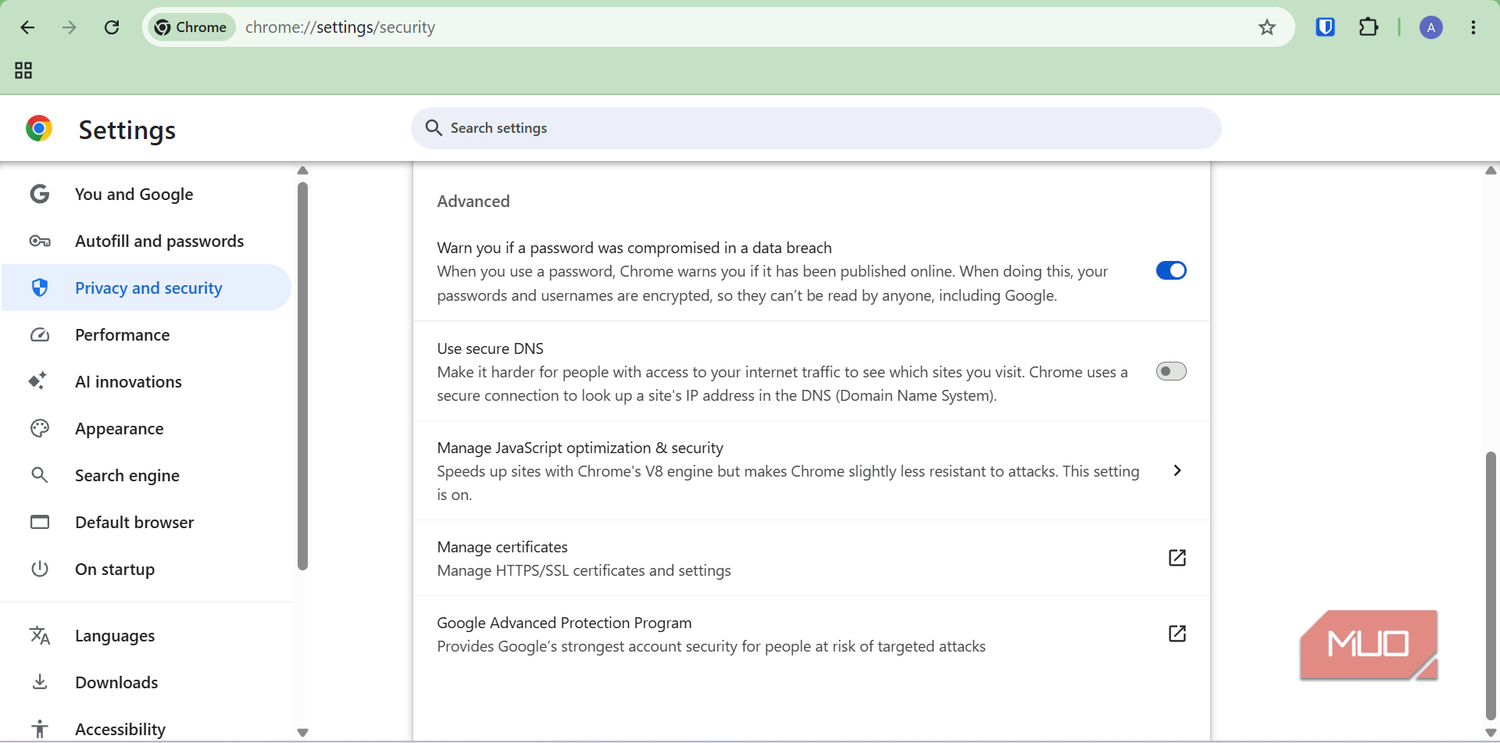Click the main page scrollbar up arrow
1500x743 pixels.
point(1491,171)
